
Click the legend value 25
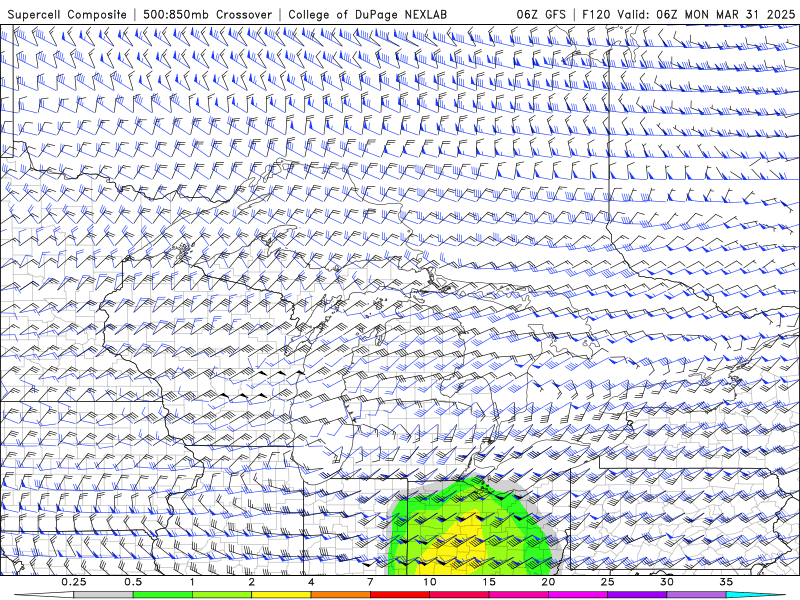click(x=607, y=582)
